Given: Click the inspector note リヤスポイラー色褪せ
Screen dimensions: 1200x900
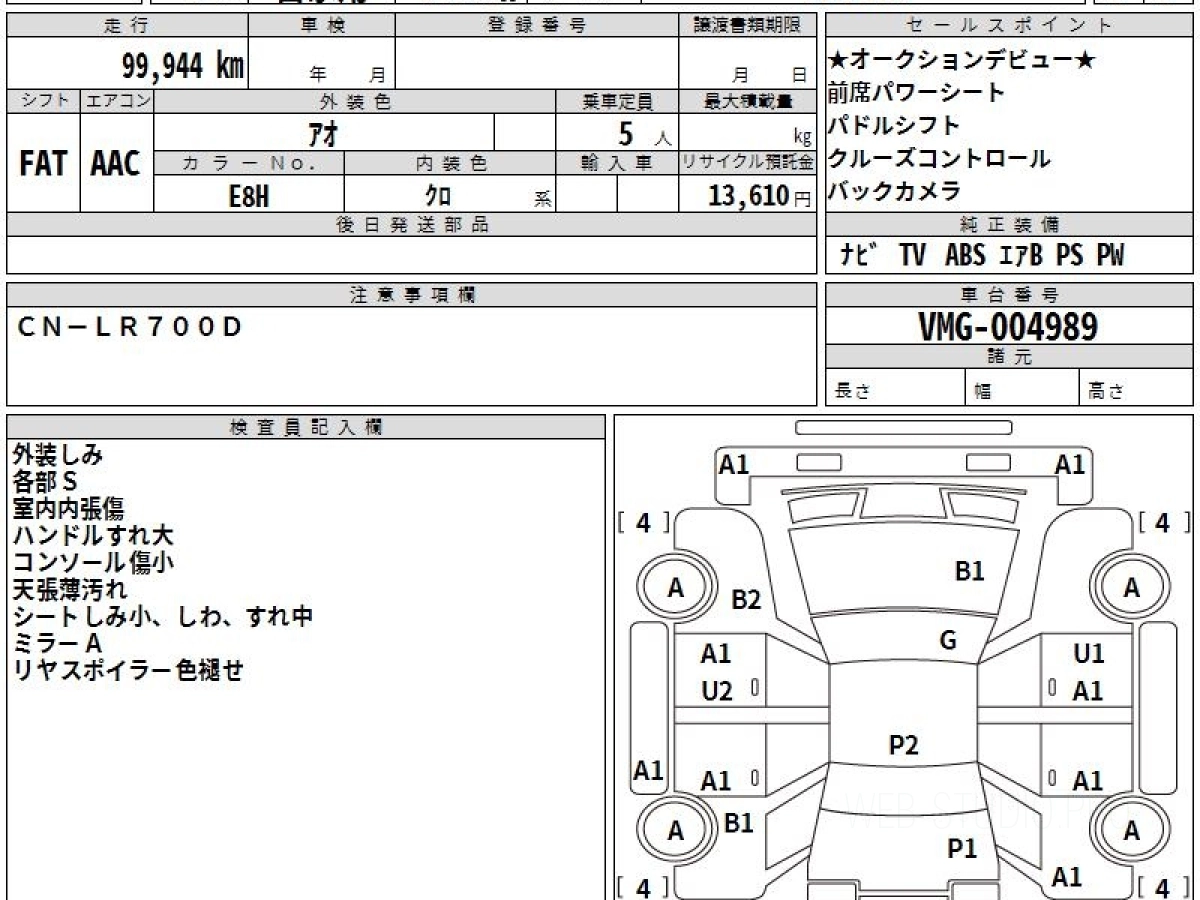Looking at the screenshot, I should click(128, 671).
